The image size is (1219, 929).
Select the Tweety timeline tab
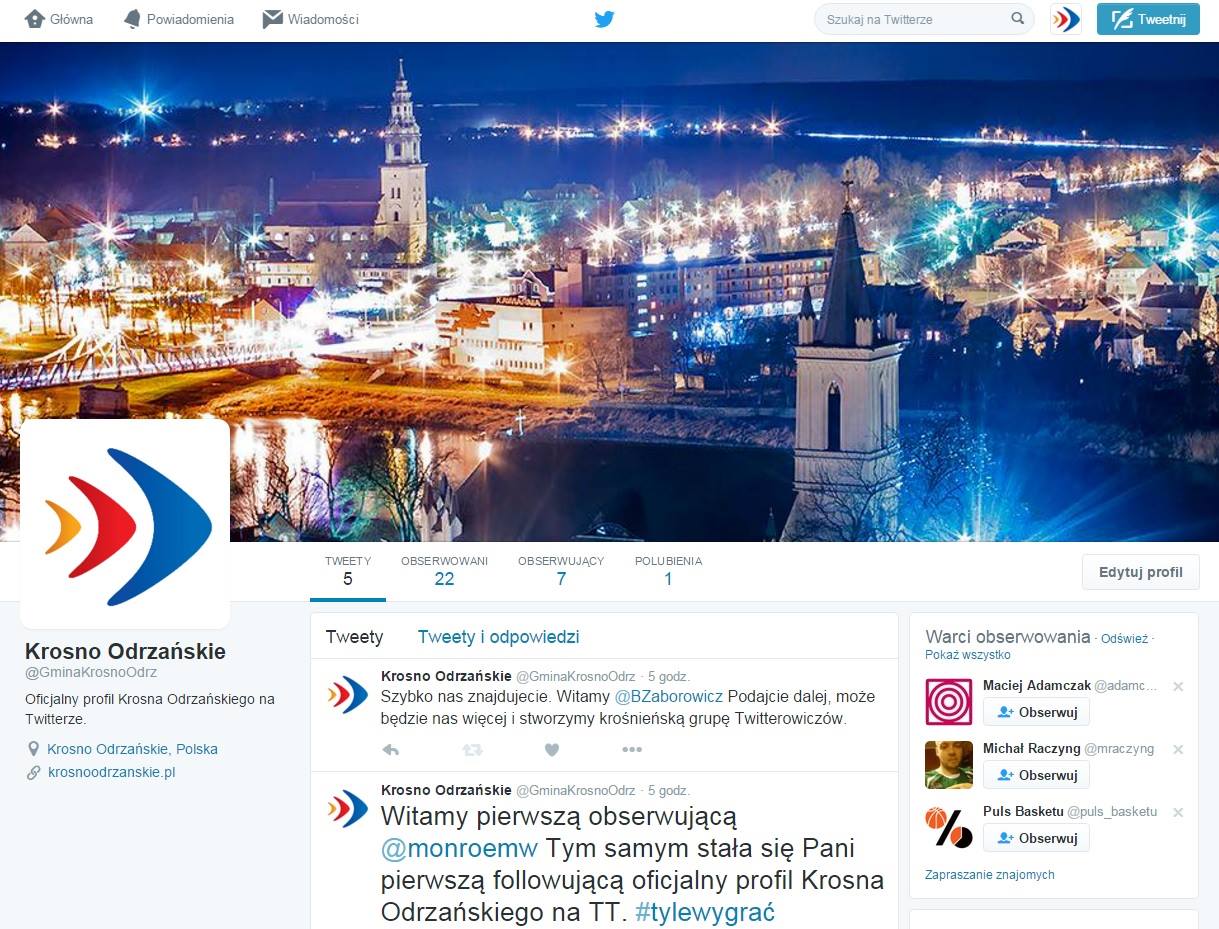(354, 637)
